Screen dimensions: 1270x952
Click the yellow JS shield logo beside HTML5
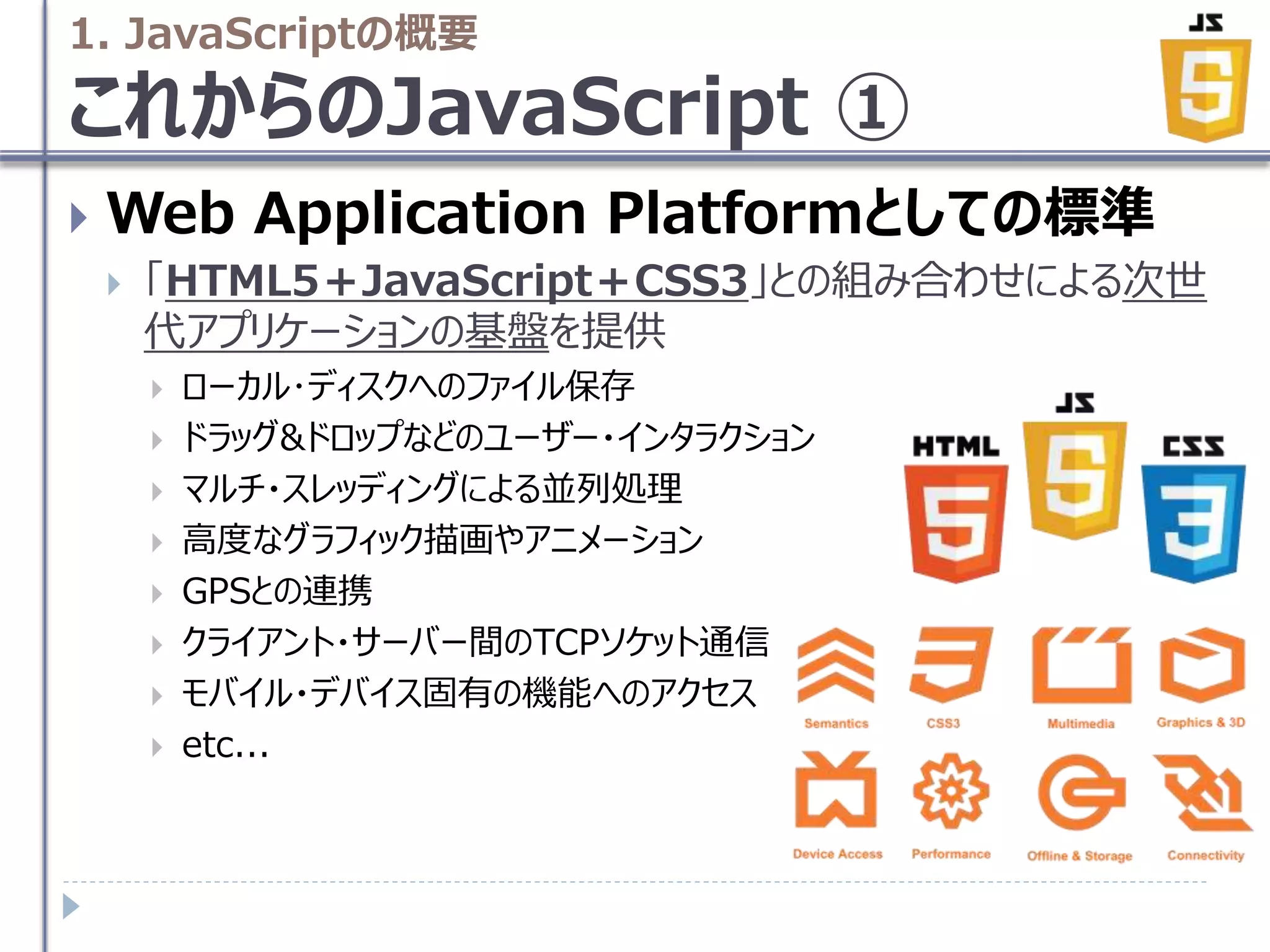(x=1075, y=466)
